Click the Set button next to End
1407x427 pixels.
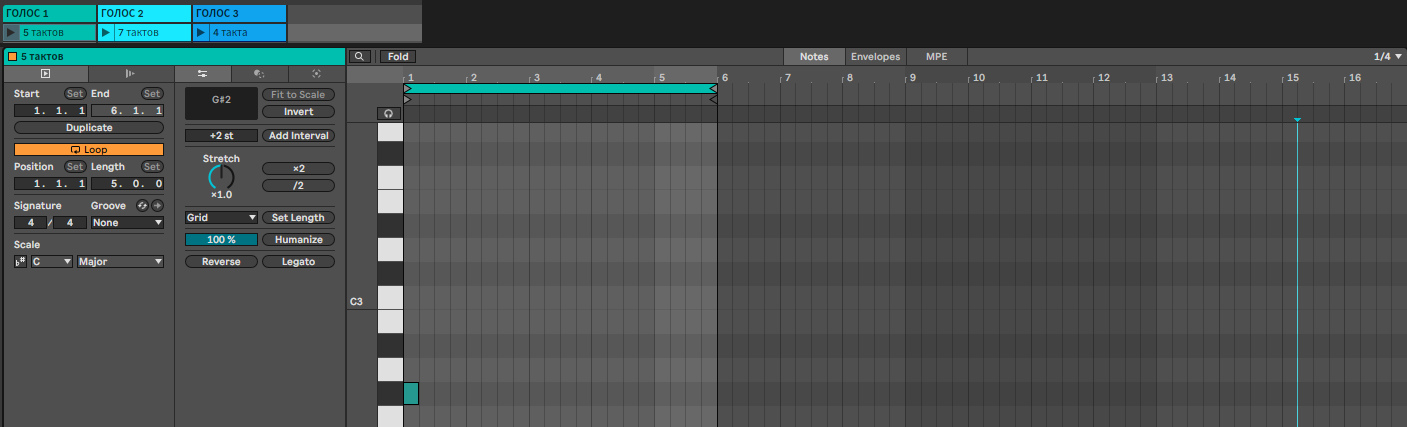coord(152,94)
